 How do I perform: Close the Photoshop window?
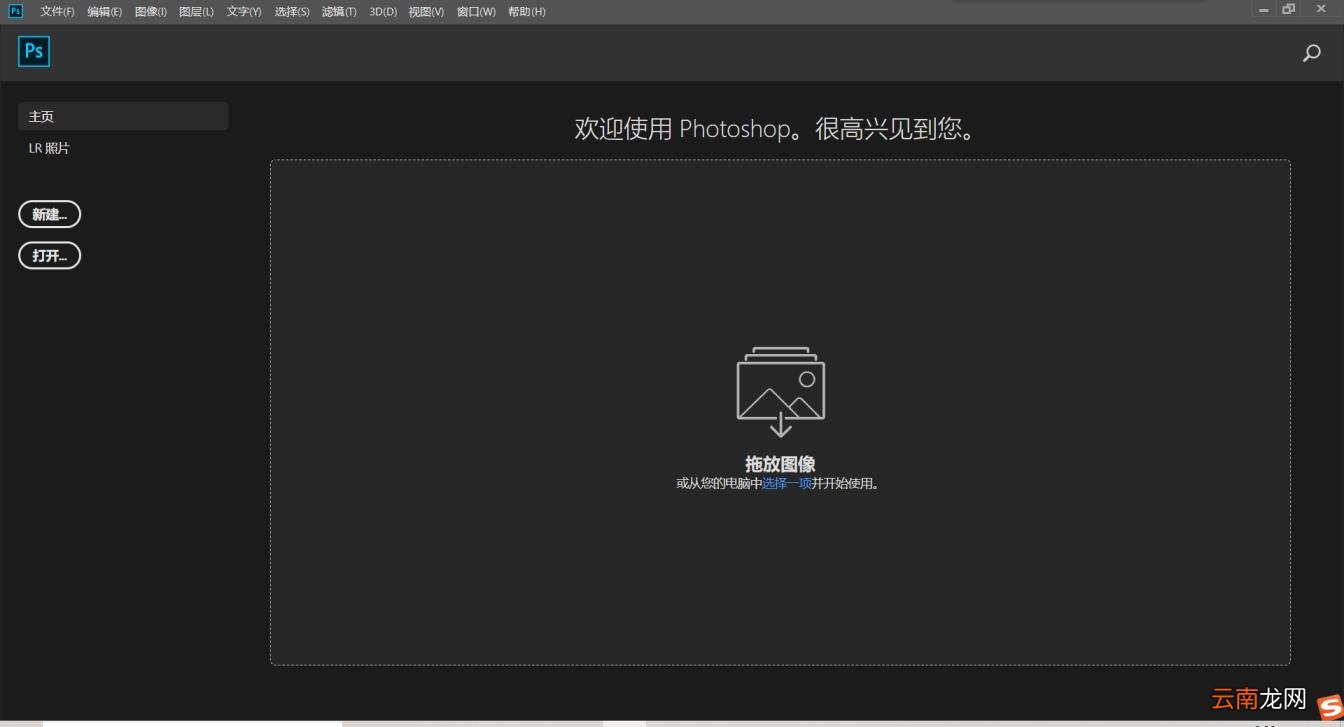(1320, 9)
